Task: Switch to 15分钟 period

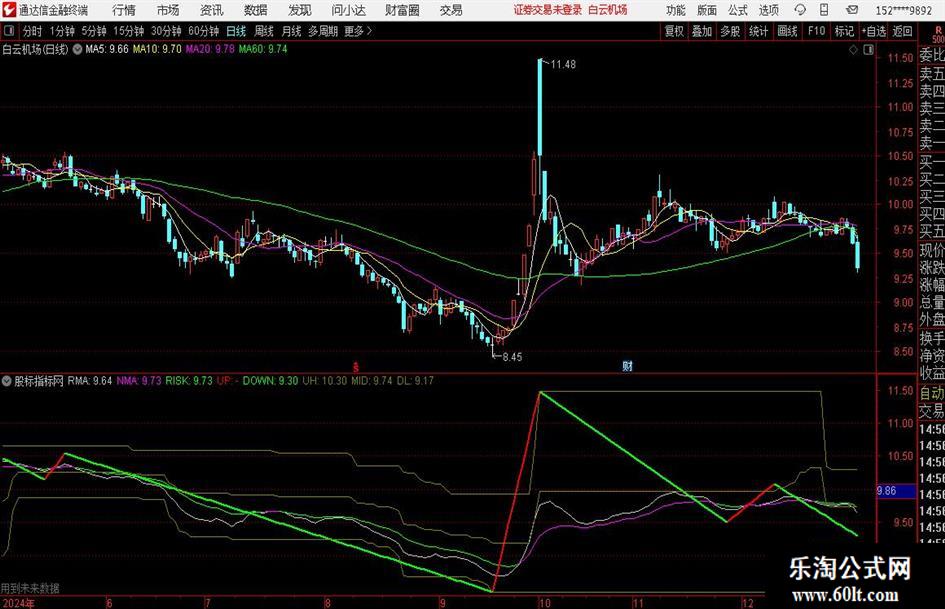Action: click(x=128, y=31)
